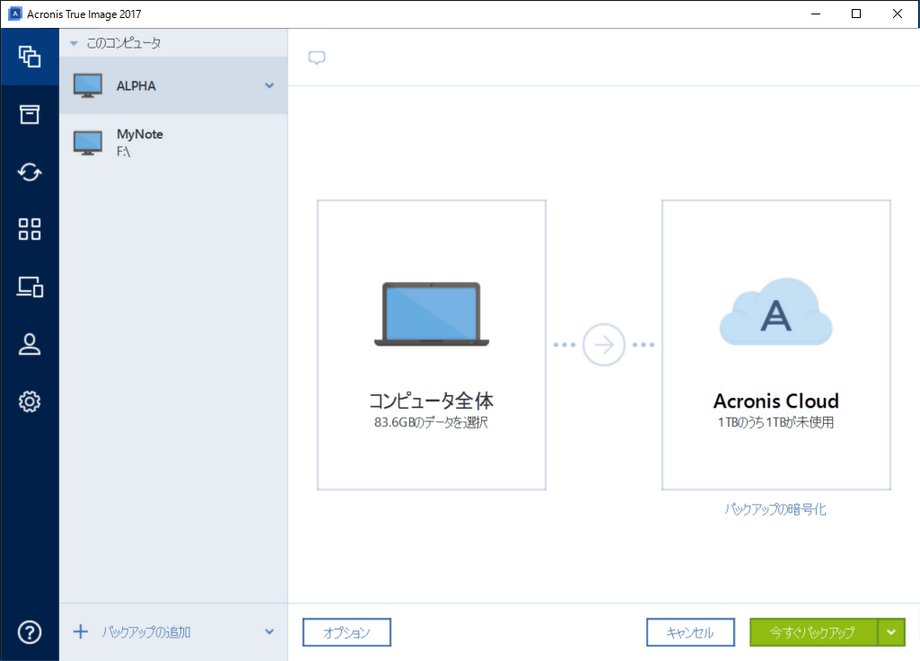Open the Dashboard devices icon
The width and height of the screenshot is (920, 661).
[29, 287]
